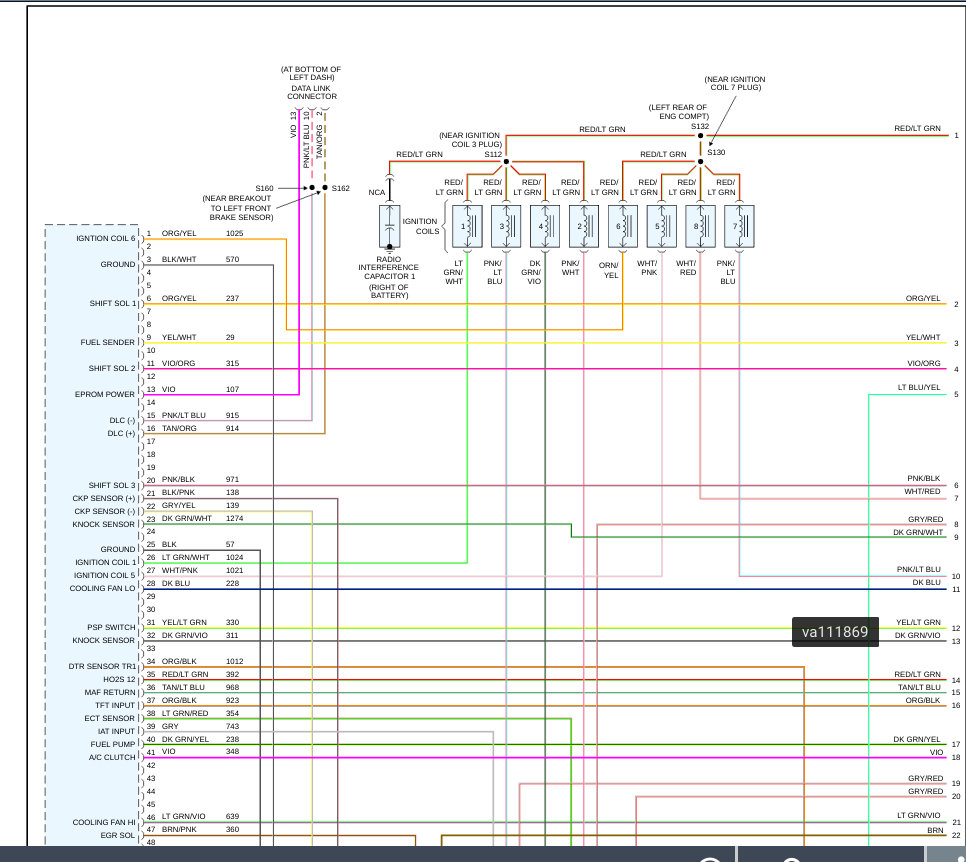Image resolution: width=966 pixels, height=862 pixels.
Task: Click the partially visible left bottom toolbar icon
Action: point(710,858)
